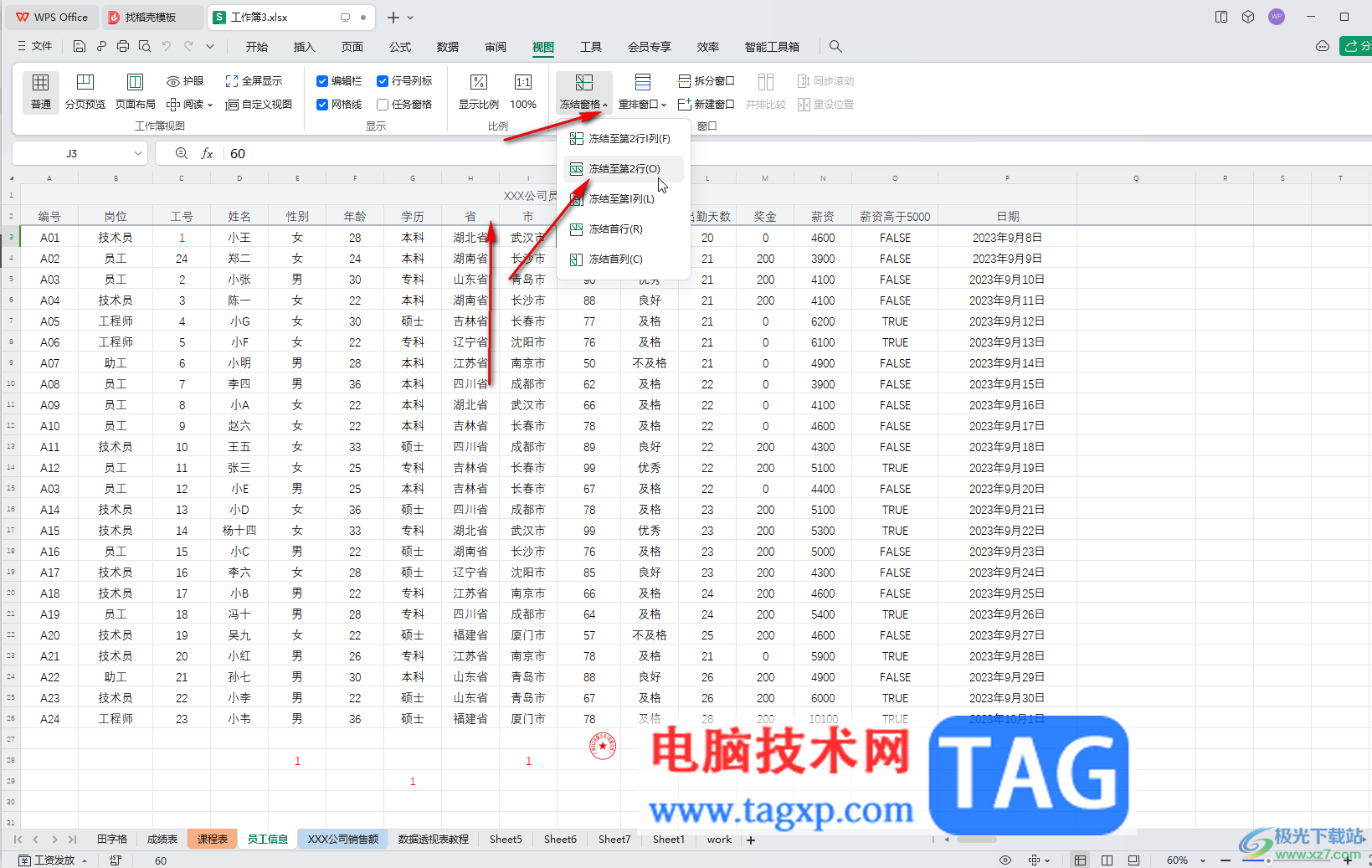Switch to Page Layout (页面布局) view
Screen dimensions: 1372x868
click(135, 91)
